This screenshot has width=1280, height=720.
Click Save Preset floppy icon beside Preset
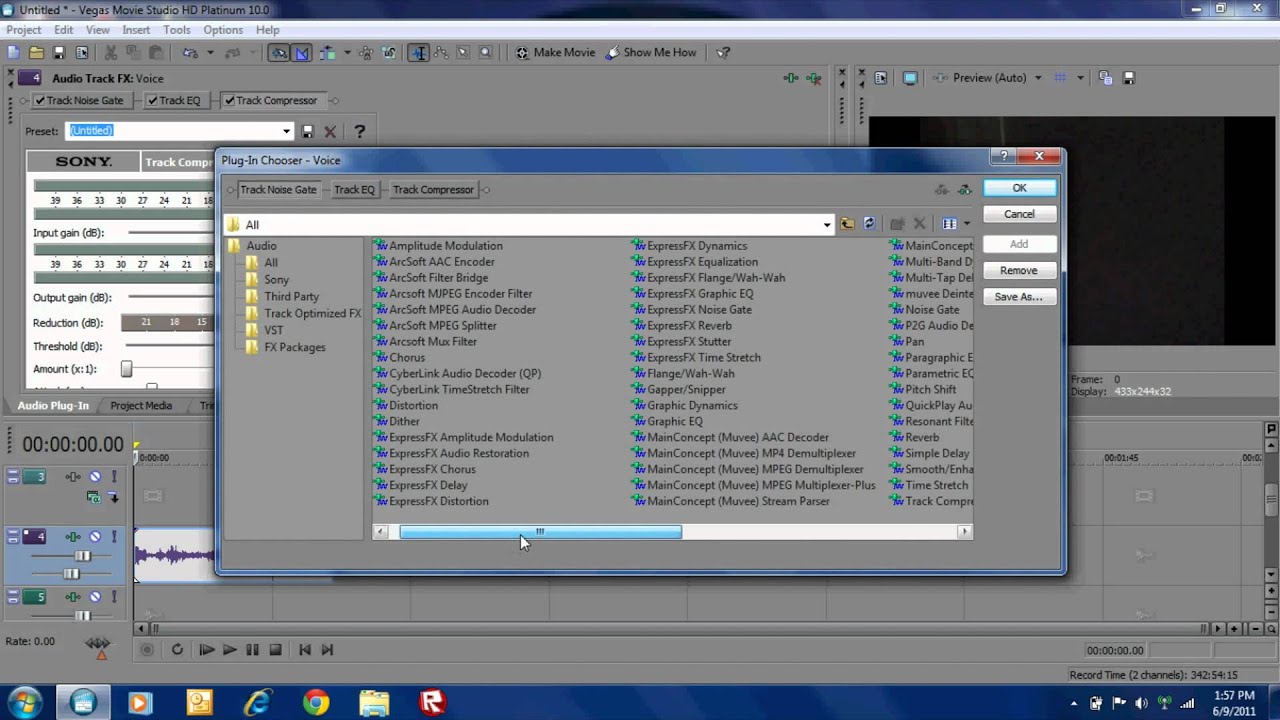[x=307, y=131]
